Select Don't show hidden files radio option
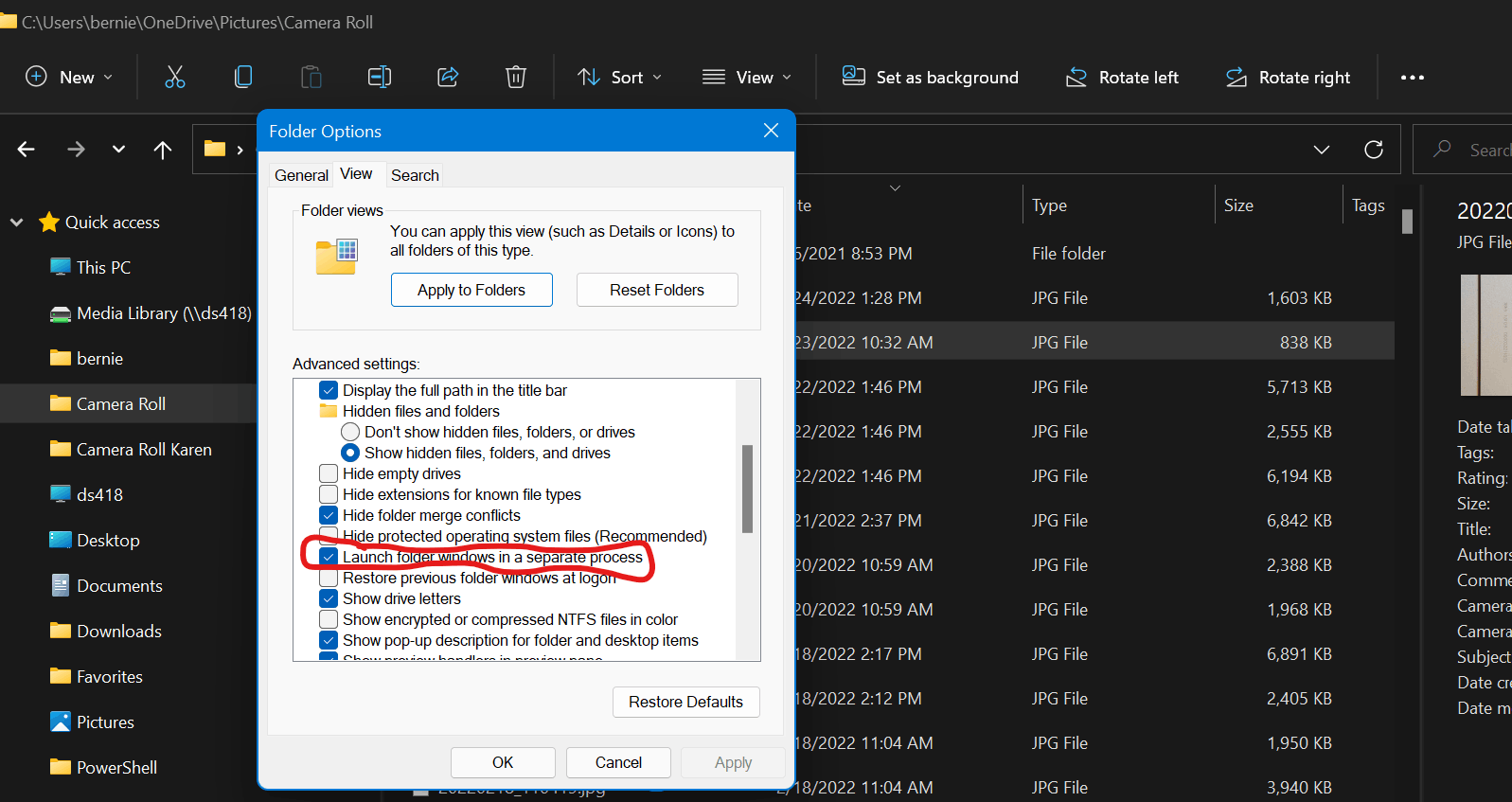This screenshot has width=1512, height=802. (350, 432)
